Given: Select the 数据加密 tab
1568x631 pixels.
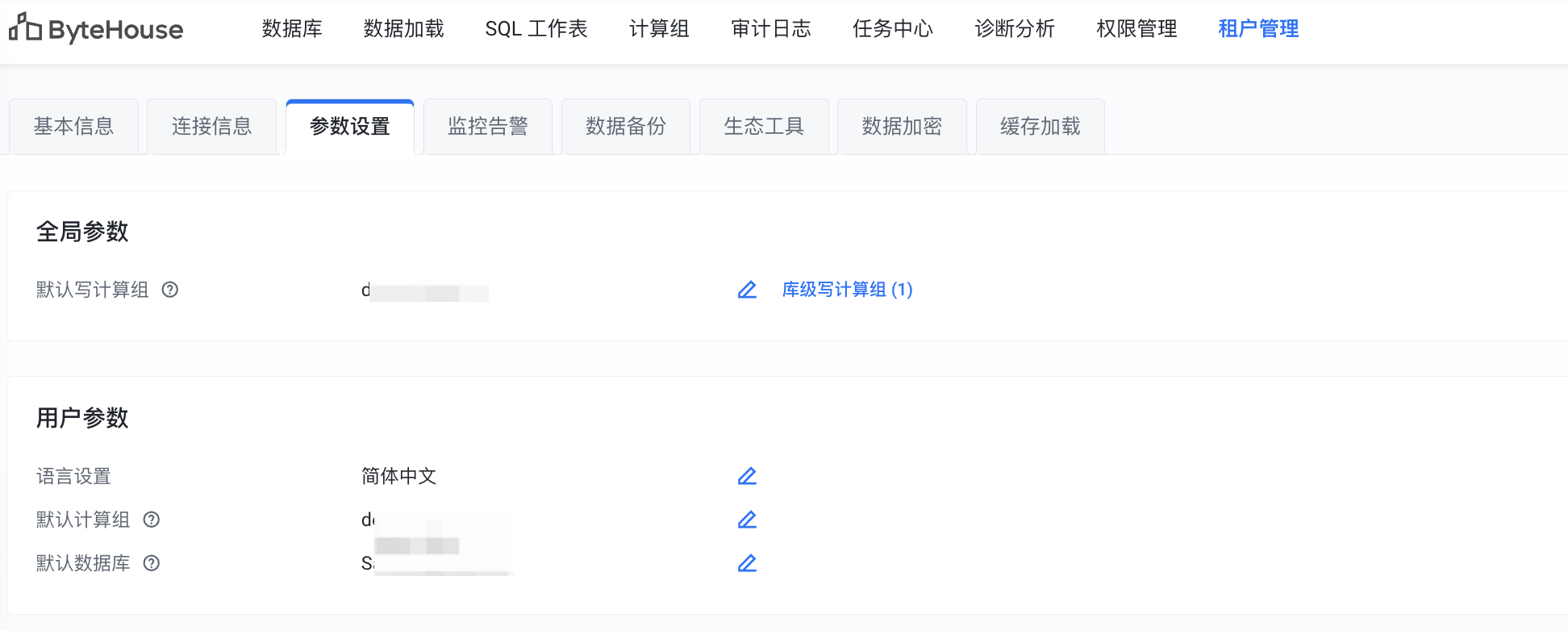Looking at the screenshot, I should point(902,127).
